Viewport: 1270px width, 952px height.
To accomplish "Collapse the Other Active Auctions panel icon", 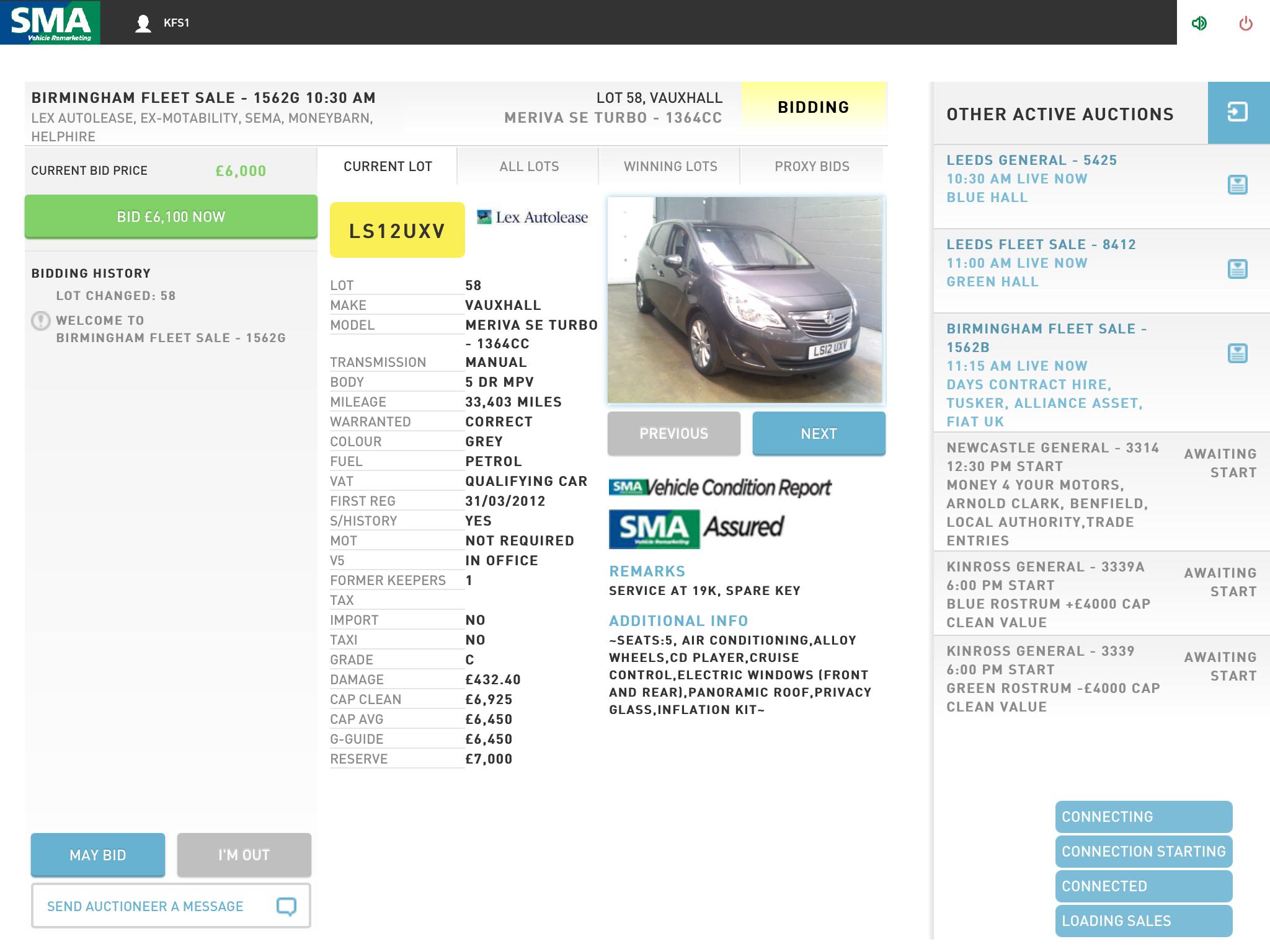I will (x=1237, y=112).
